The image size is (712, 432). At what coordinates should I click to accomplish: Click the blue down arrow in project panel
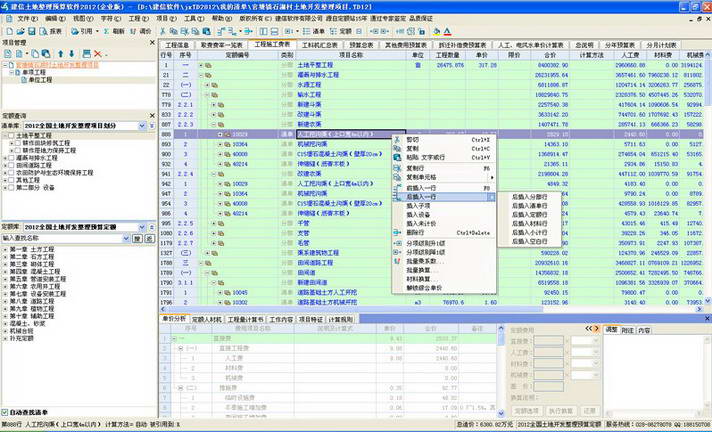tap(71, 54)
